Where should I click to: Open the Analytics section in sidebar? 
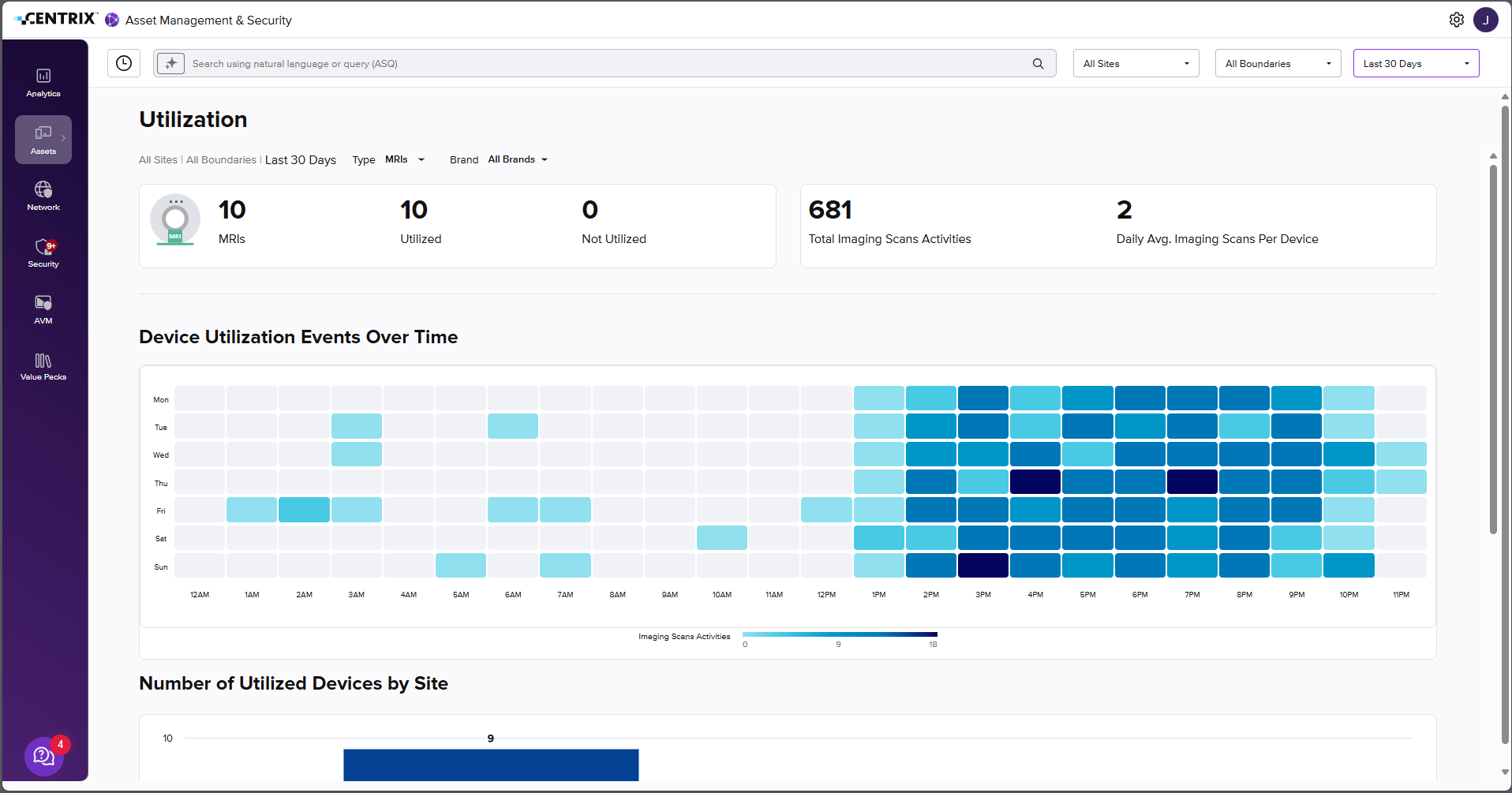(x=43, y=83)
